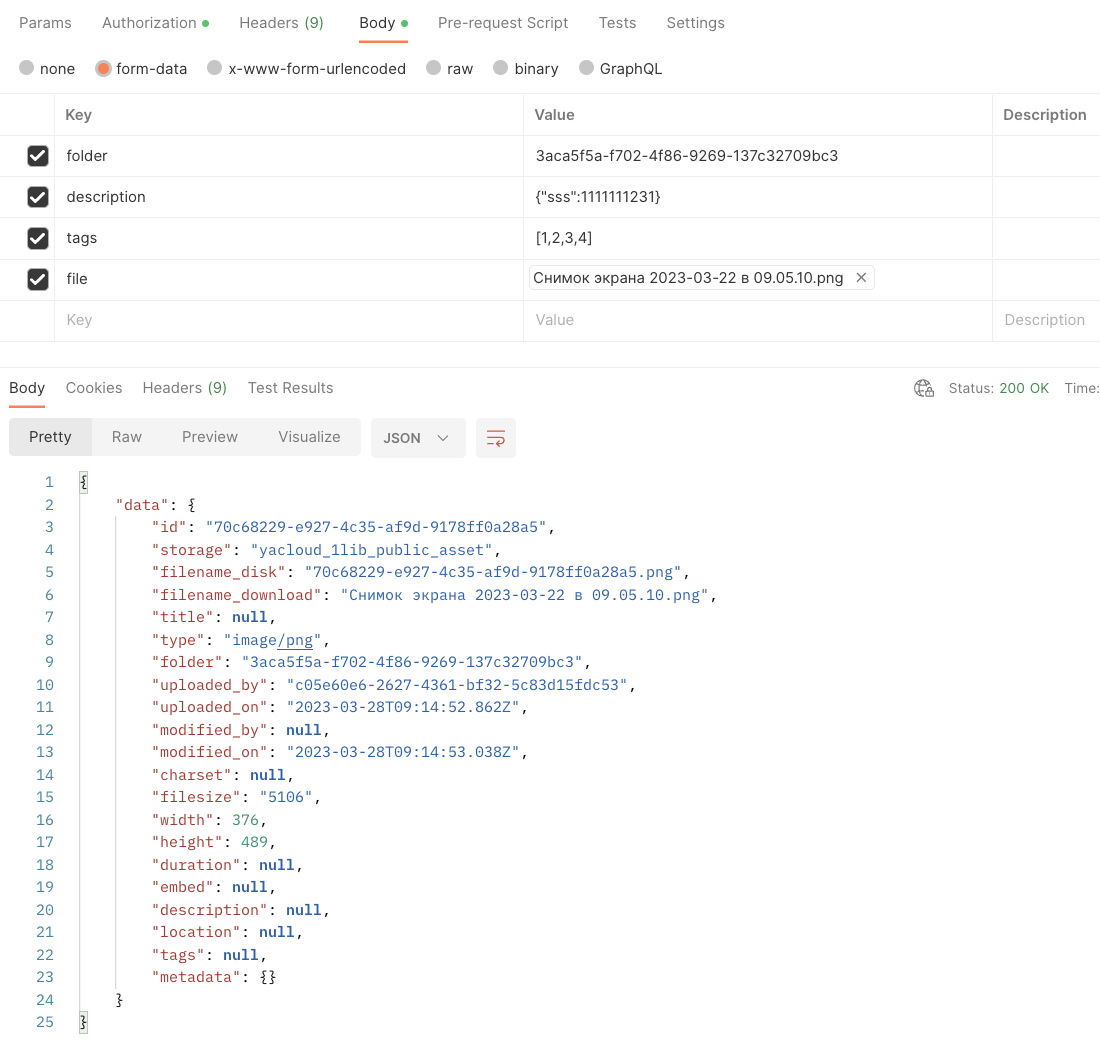View response Cookies
1100x1055 pixels.
point(93,388)
